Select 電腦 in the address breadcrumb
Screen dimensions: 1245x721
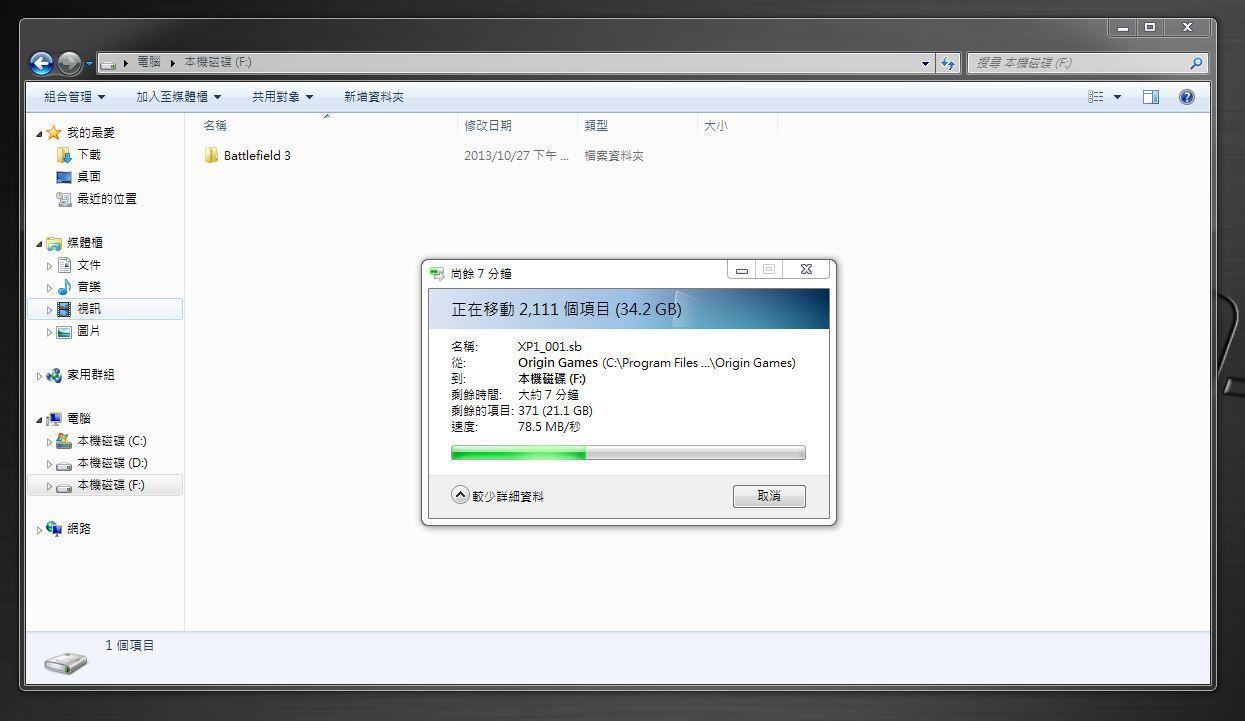(148, 62)
